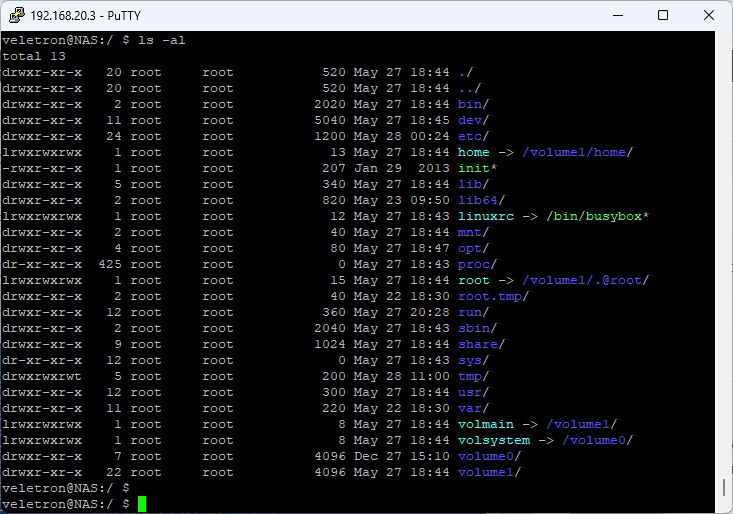Click the '-rwxr-xr-x' permissions of init
The image size is (733, 514).
click(x=42, y=168)
